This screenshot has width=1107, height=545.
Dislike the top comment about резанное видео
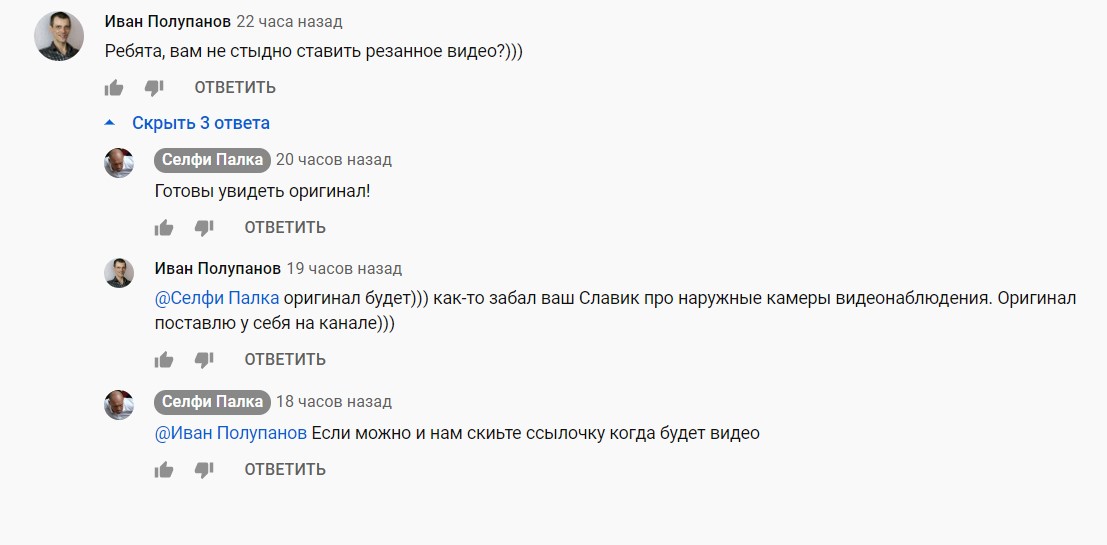point(154,88)
